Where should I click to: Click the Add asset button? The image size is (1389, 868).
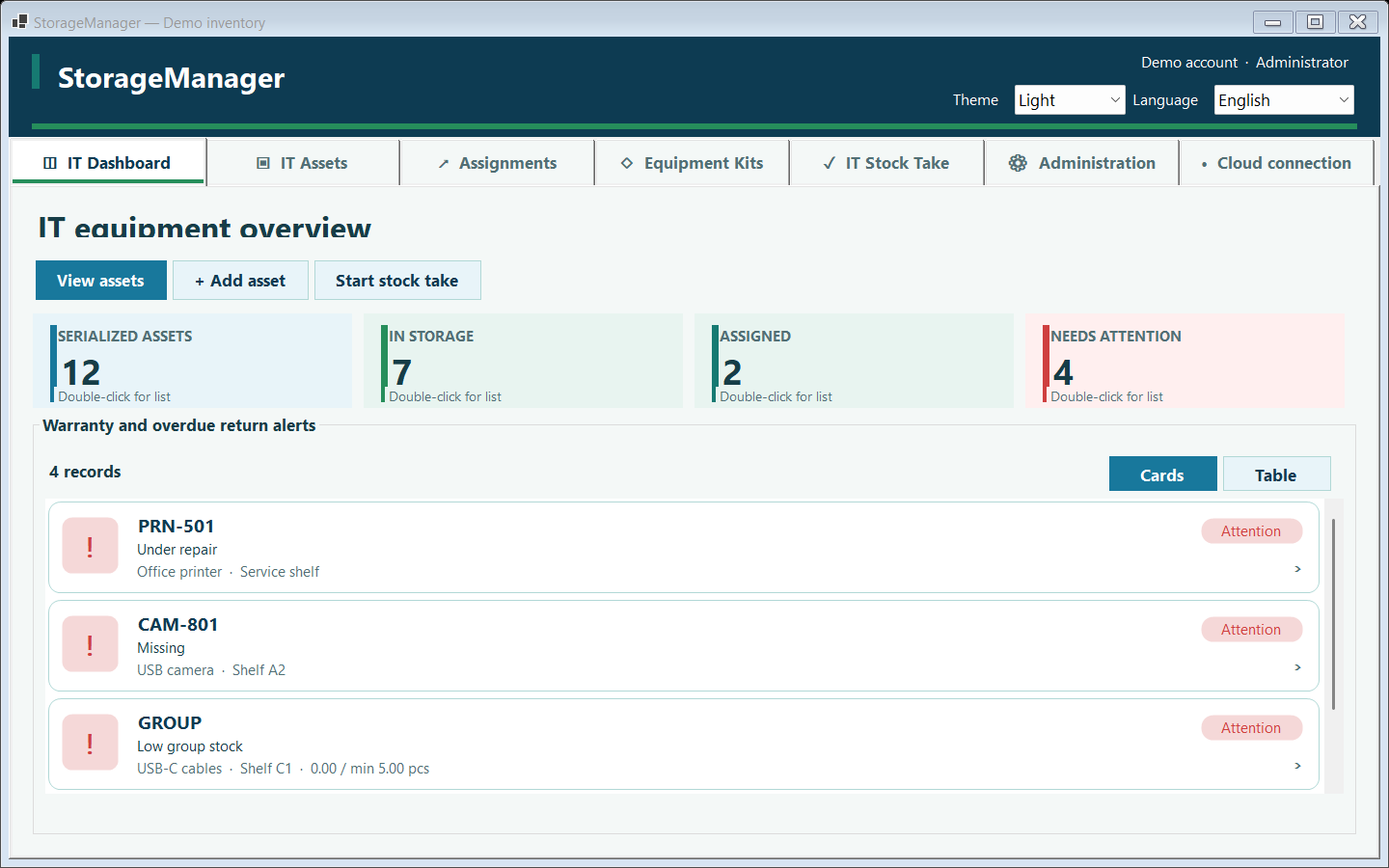240,281
